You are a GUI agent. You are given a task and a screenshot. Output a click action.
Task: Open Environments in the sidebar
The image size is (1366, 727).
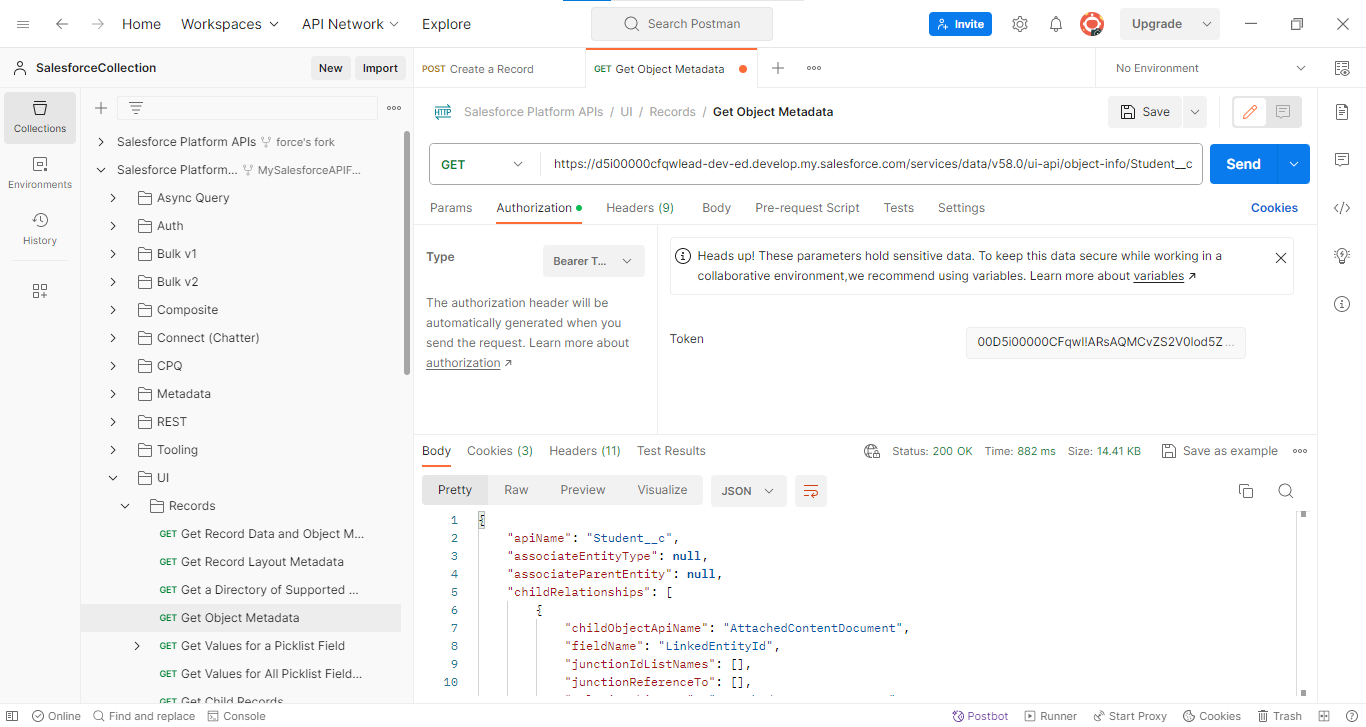click(40, 172)
